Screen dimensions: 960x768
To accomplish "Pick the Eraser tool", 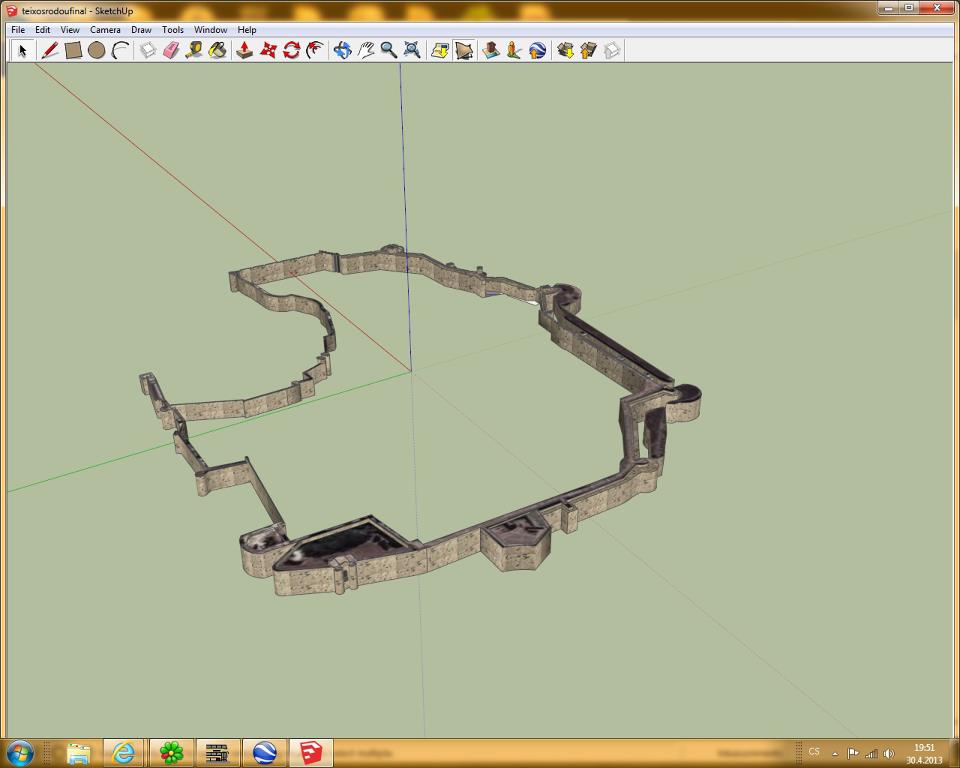I will [171, 50].
